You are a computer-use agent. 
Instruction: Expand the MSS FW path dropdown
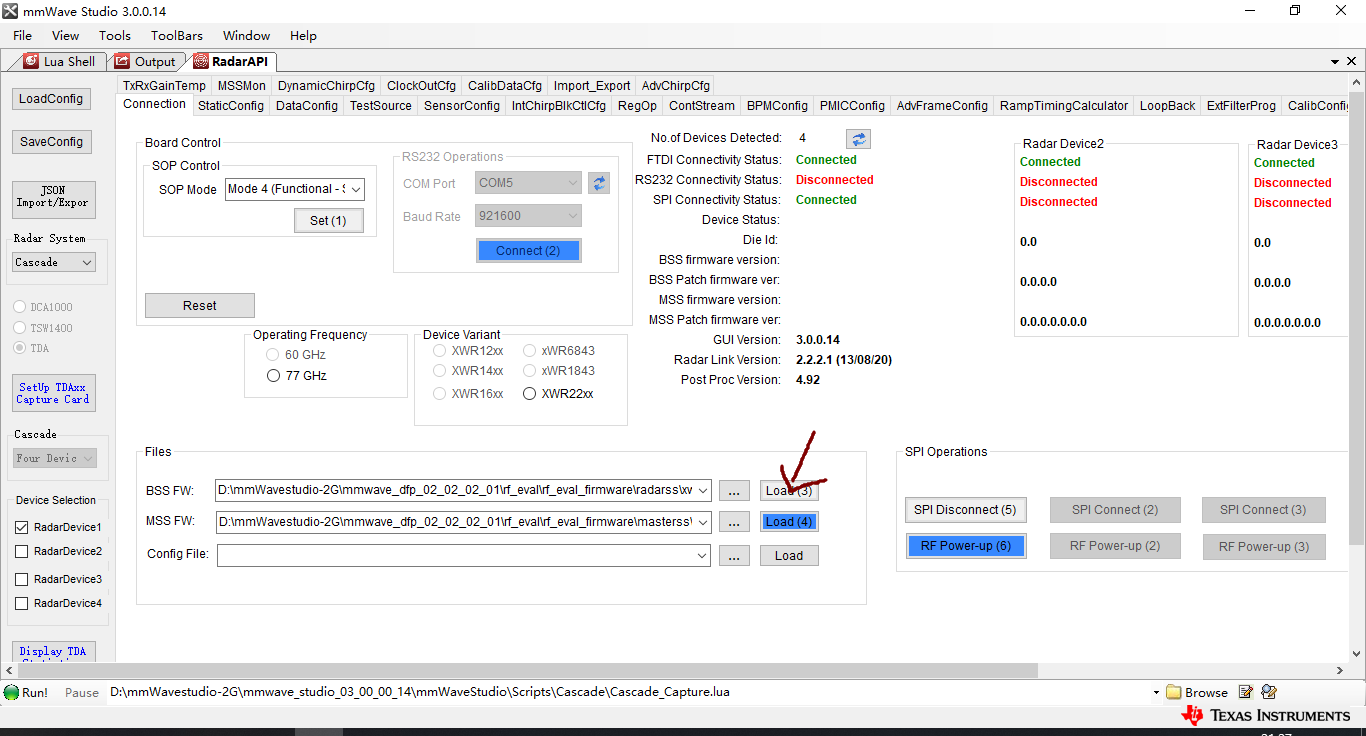pos(703,522)
